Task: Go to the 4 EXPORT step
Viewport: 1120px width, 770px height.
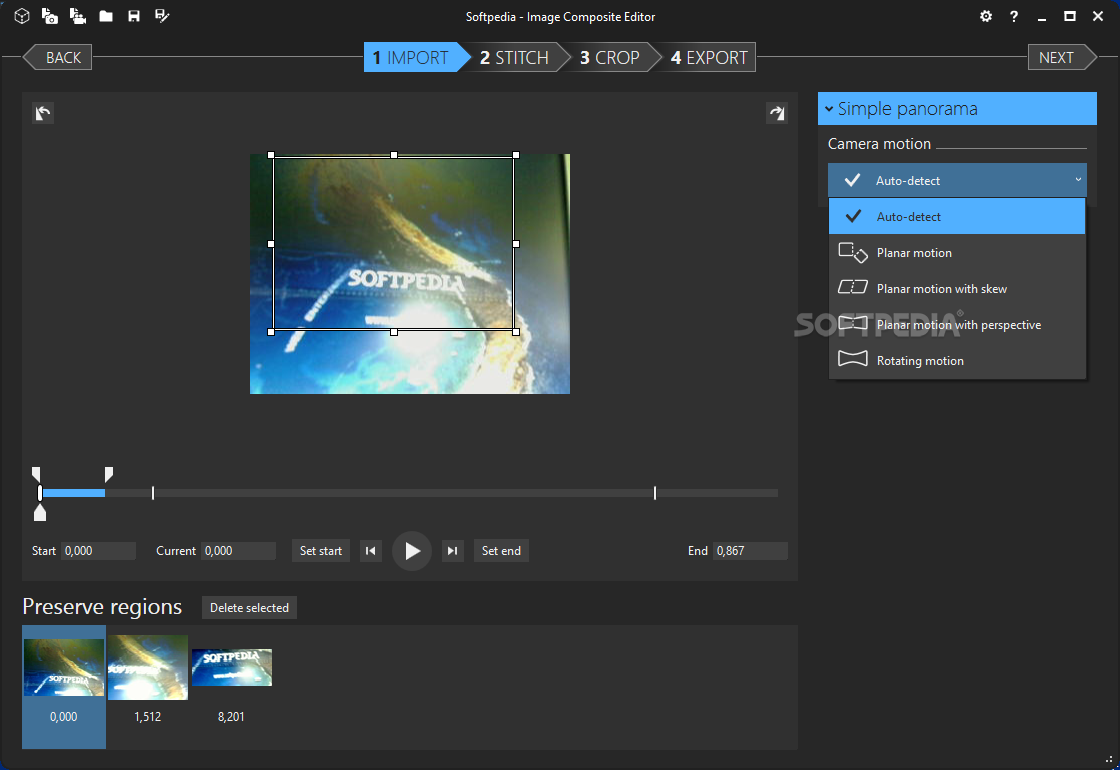Action: pos(709,57)
